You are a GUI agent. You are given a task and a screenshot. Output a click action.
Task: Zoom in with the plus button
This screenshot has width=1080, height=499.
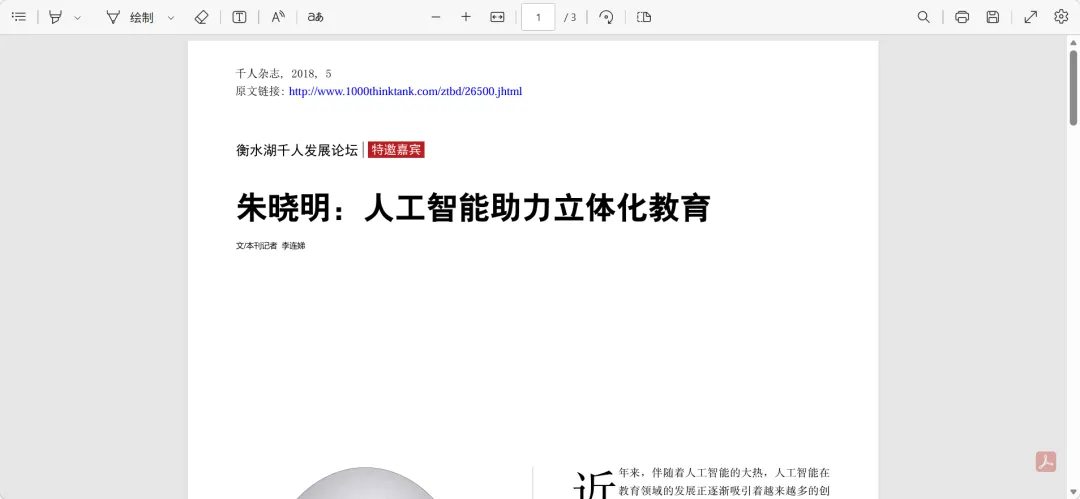tap(466, 17)
